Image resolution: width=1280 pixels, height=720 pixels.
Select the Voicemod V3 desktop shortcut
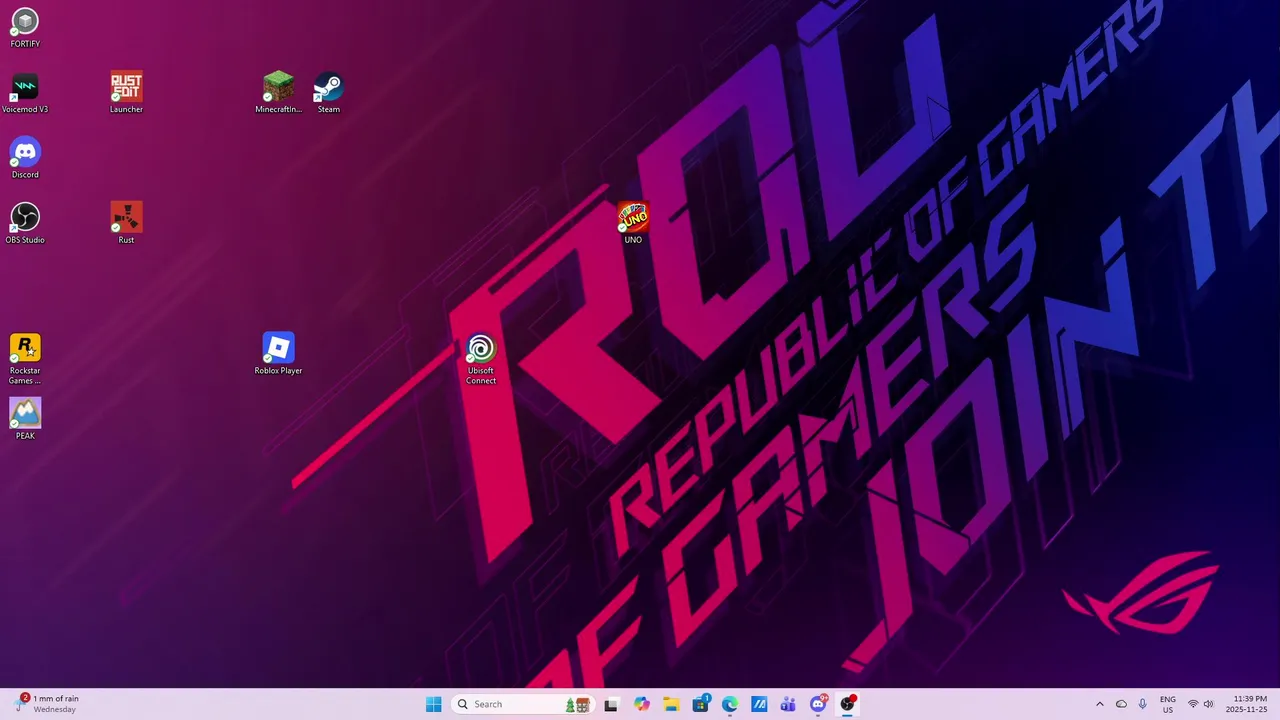25,93
